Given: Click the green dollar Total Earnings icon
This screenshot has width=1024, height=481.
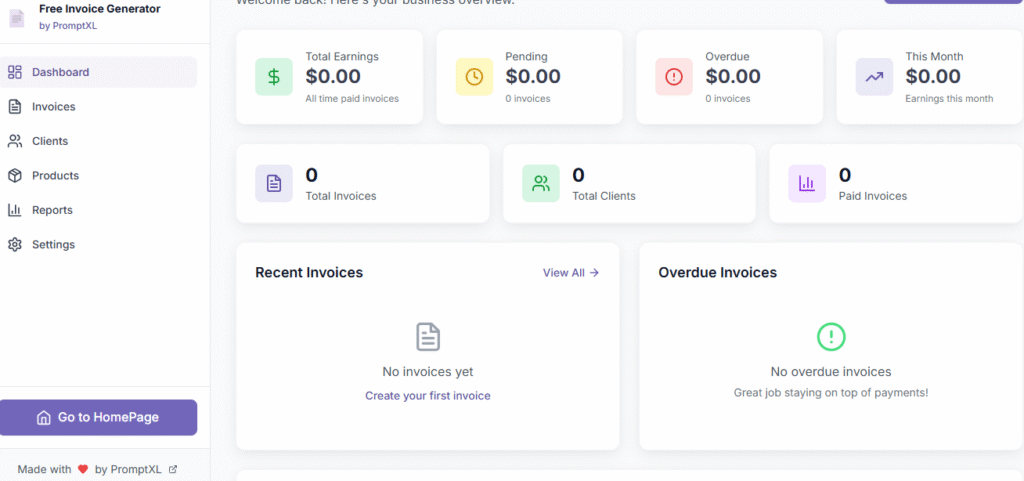Looking at the screenshot, I should [274, 77].
